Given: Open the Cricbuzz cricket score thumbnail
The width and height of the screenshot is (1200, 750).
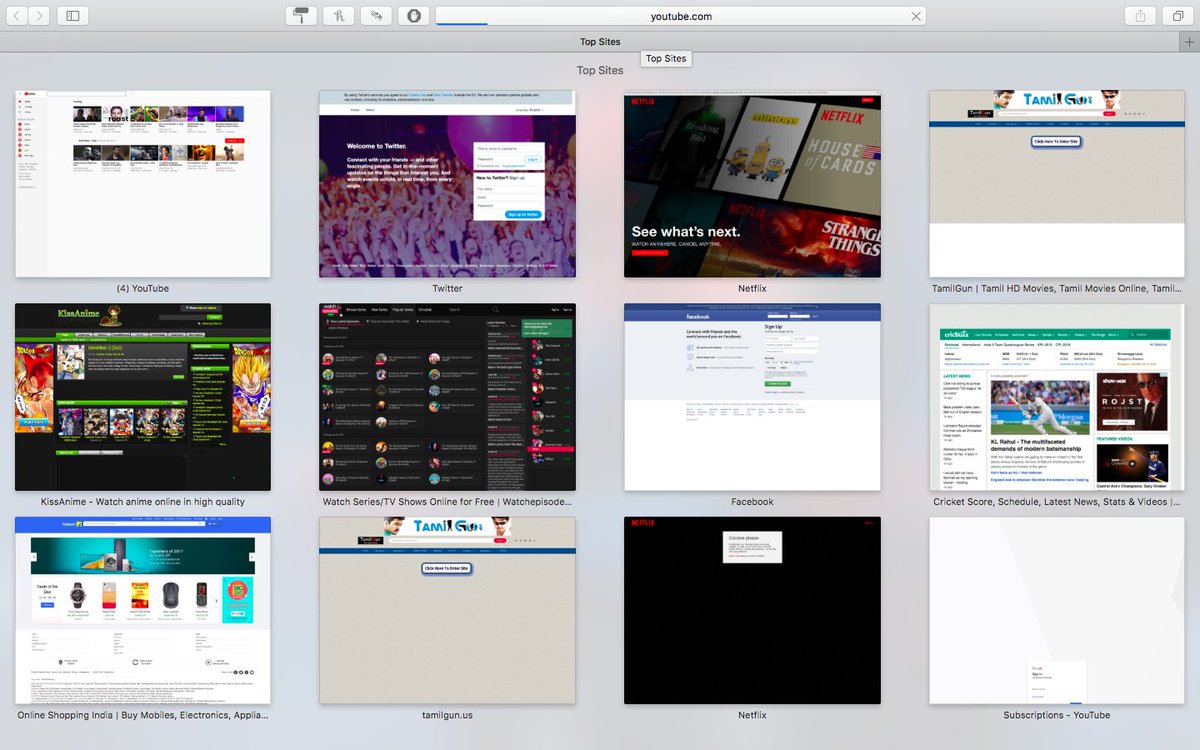Looking at the screenshot, I should point(1057,397).
